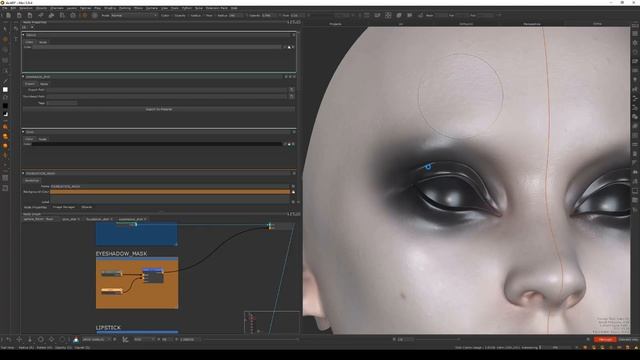Close the first node properties panel

(293, 35)
